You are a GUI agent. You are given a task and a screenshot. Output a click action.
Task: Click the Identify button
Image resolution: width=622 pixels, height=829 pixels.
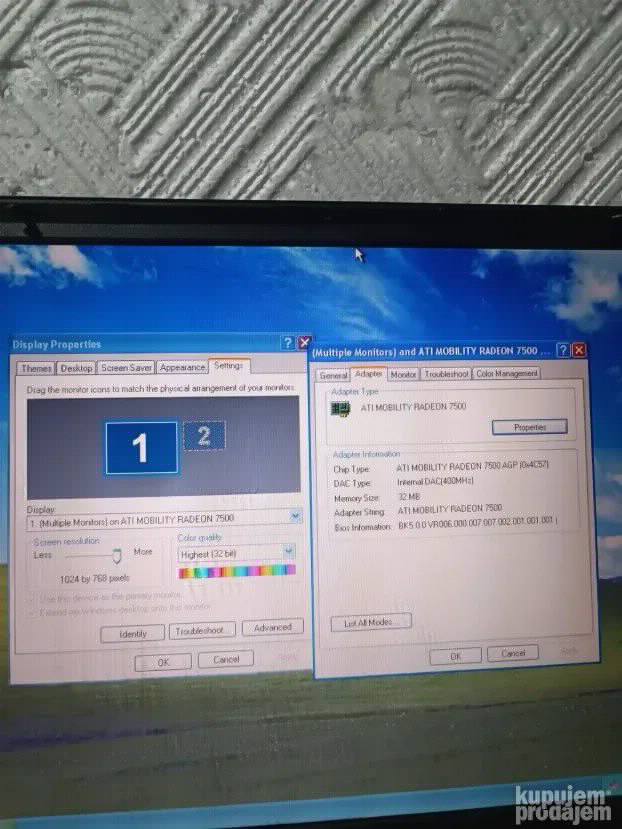[132, 633]
